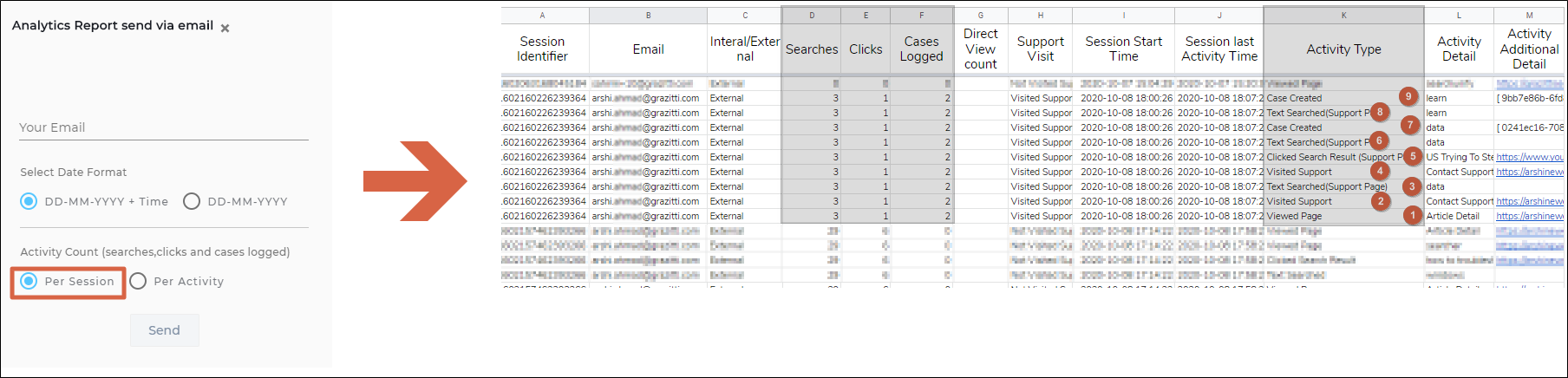Focus the Your Email input field
The width and height of the screenshot is (1568, 378).
click(x=163, y=127)
